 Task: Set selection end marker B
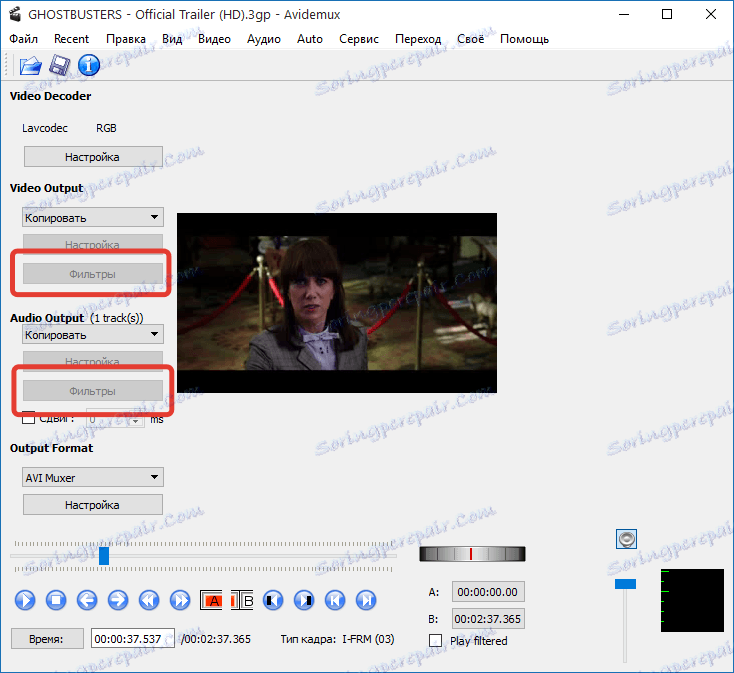click(x=242, y=600)
